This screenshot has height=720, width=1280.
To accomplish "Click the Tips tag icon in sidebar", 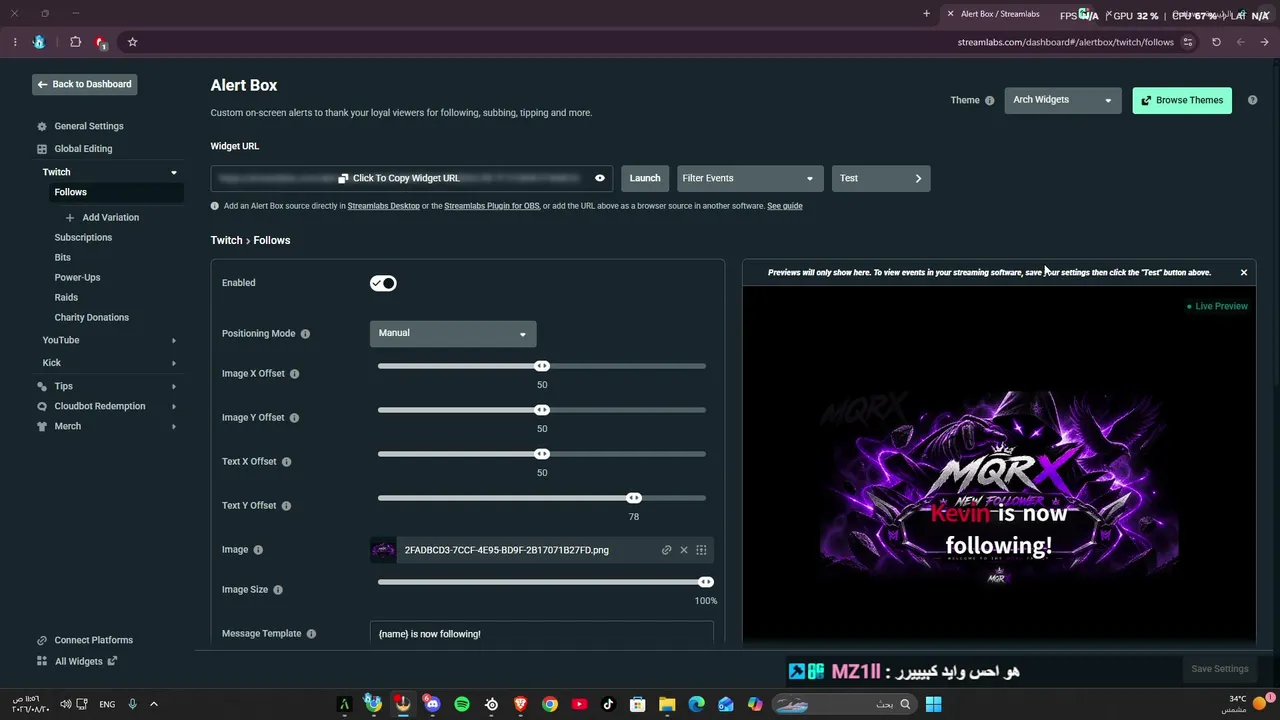I will (x=42, y=386).
